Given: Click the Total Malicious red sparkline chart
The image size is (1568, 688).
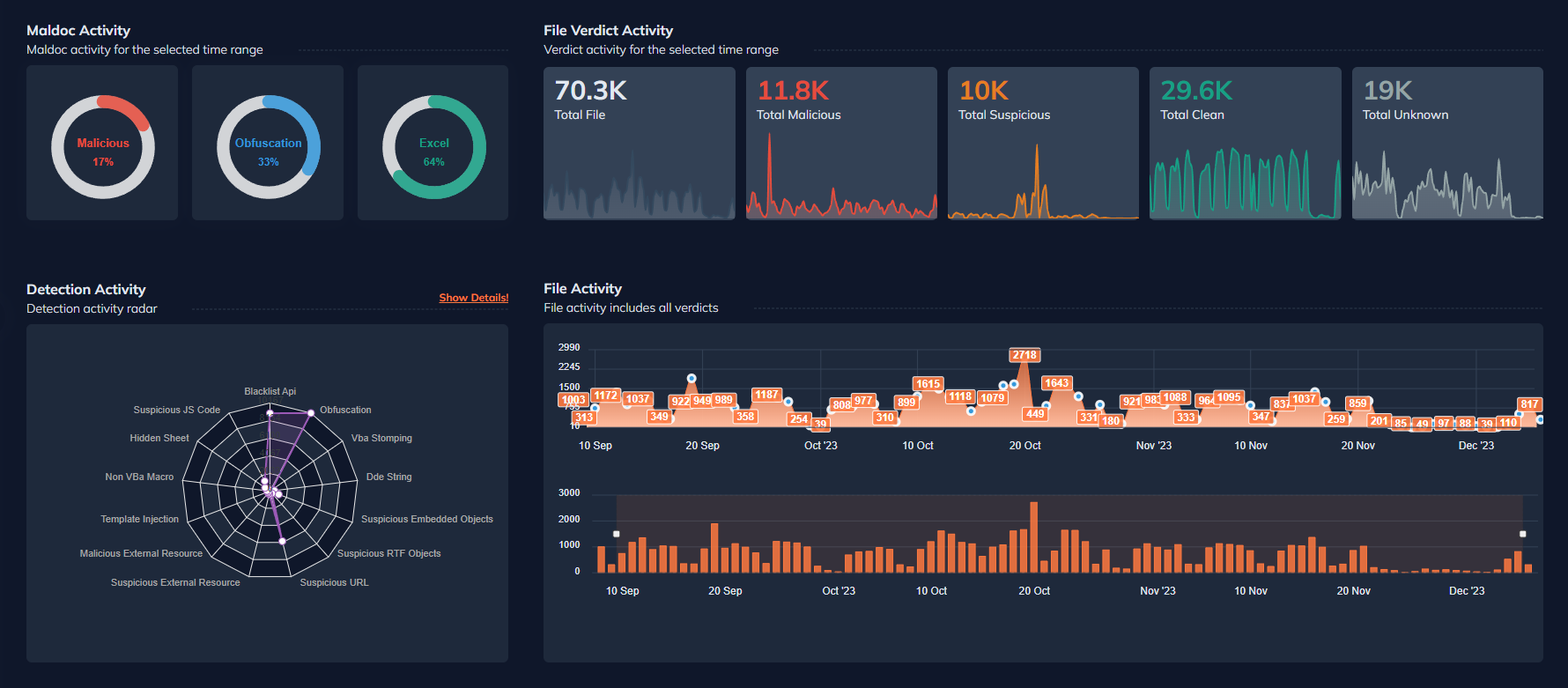Looking at the screenshot, I should point(841,181).
